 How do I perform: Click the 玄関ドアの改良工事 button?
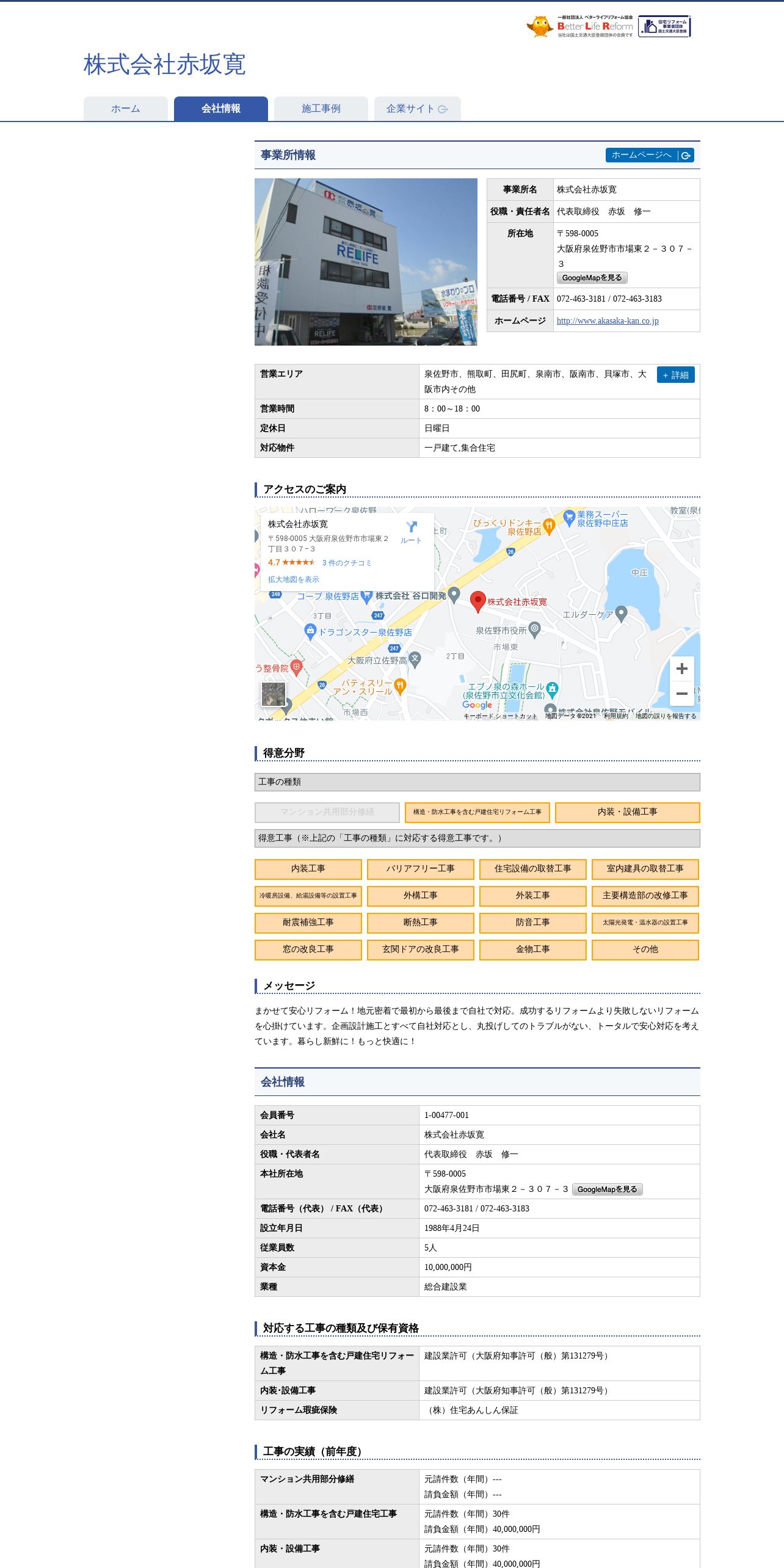pos(421,949)
